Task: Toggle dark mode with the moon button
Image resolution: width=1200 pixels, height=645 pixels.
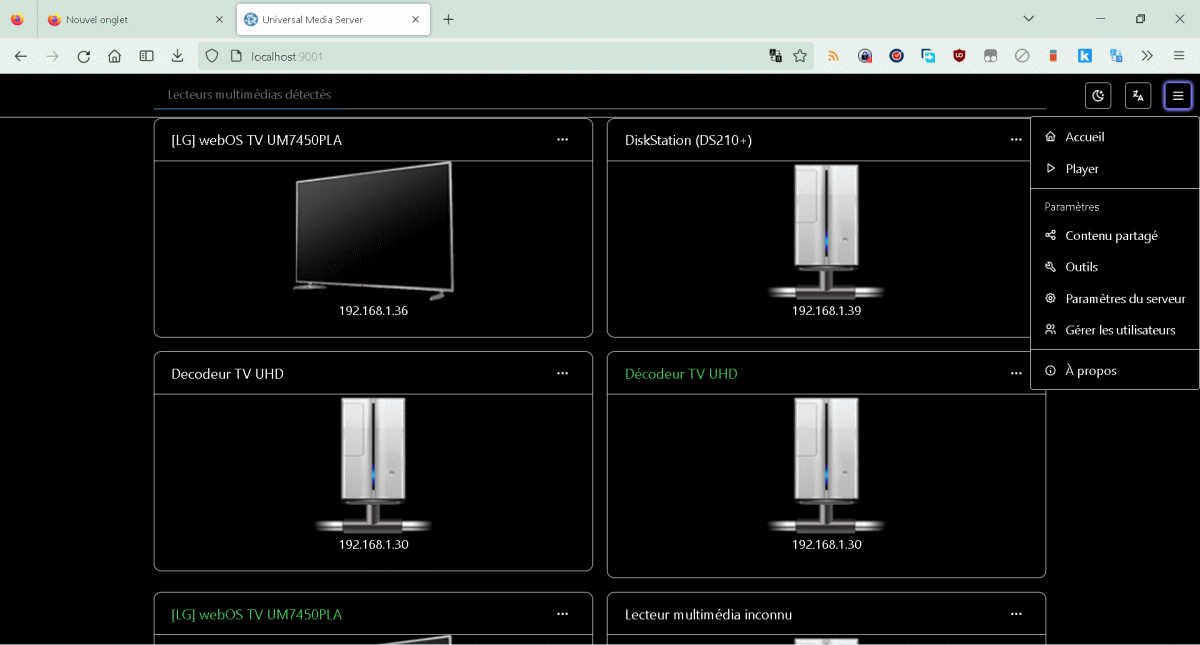Action: point(1099,96)
